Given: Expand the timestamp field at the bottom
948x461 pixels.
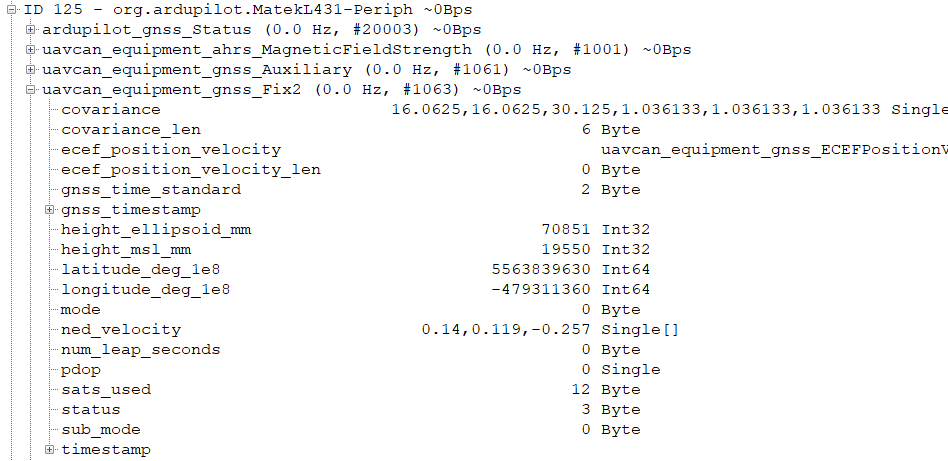Looking at the screenshot, I should (50, 450).
